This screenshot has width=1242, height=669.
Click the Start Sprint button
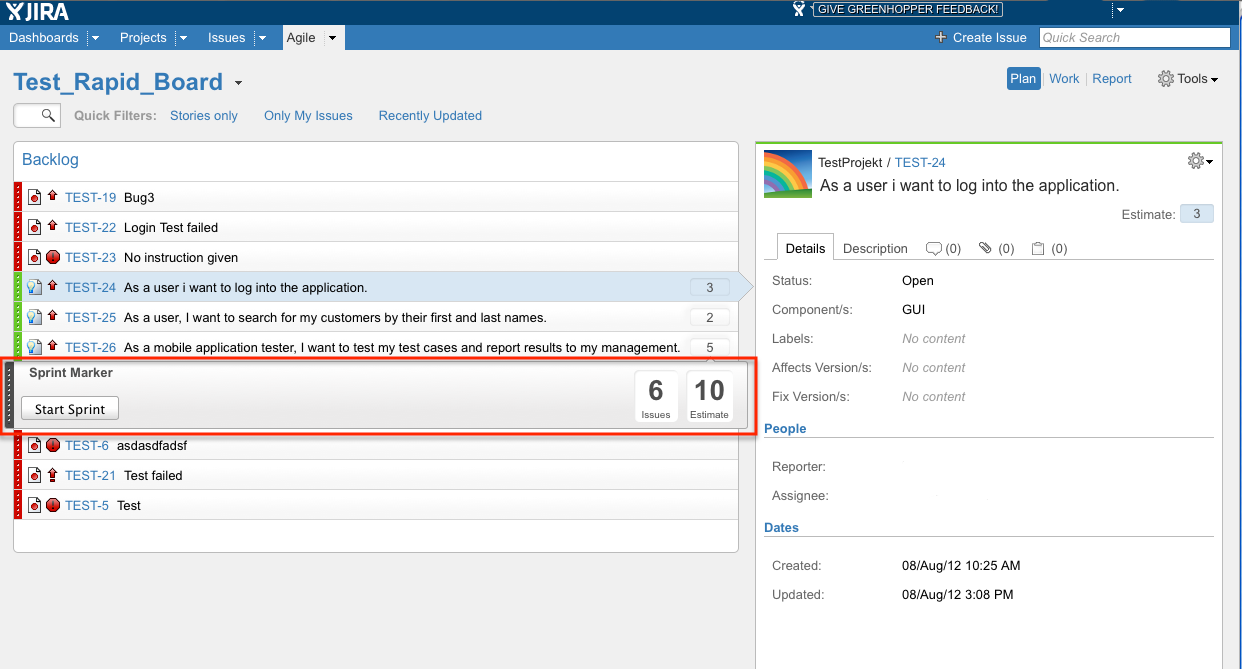[70, 409]
